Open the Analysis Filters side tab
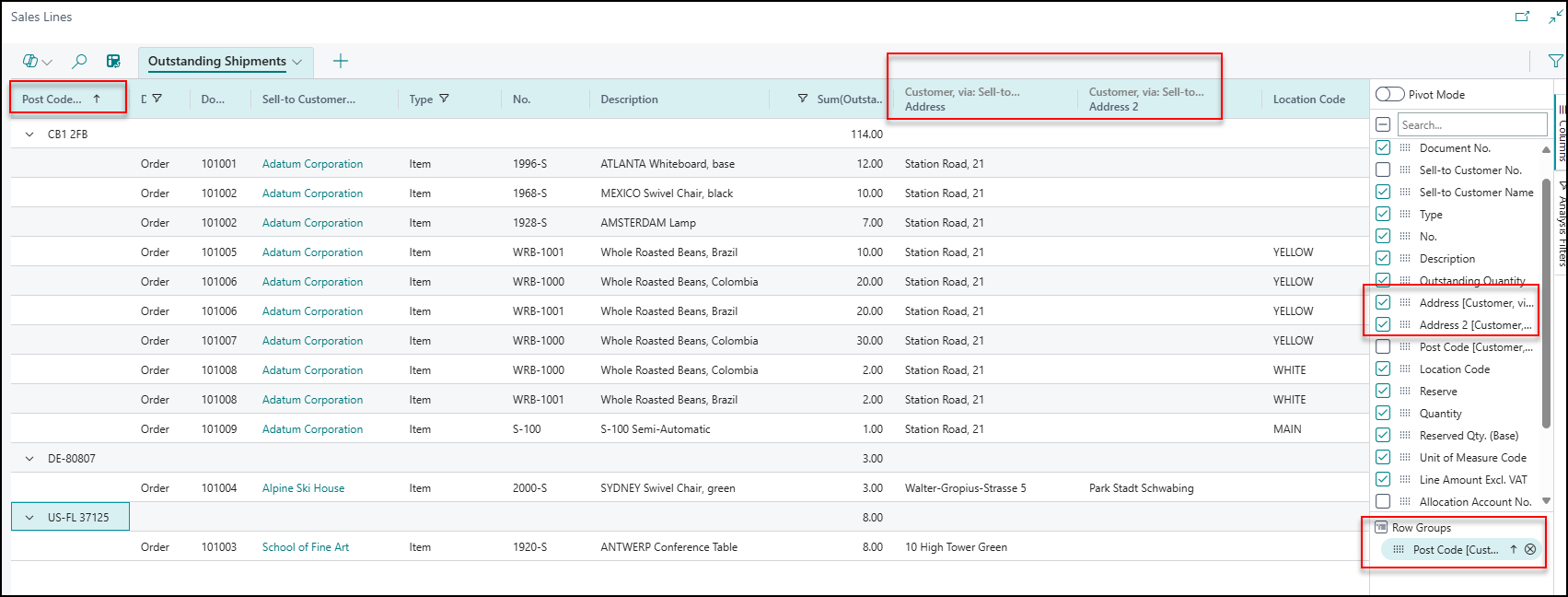Image resolution: width=1568 pixels, height=597 pixels. click(x=1562, y=224)
